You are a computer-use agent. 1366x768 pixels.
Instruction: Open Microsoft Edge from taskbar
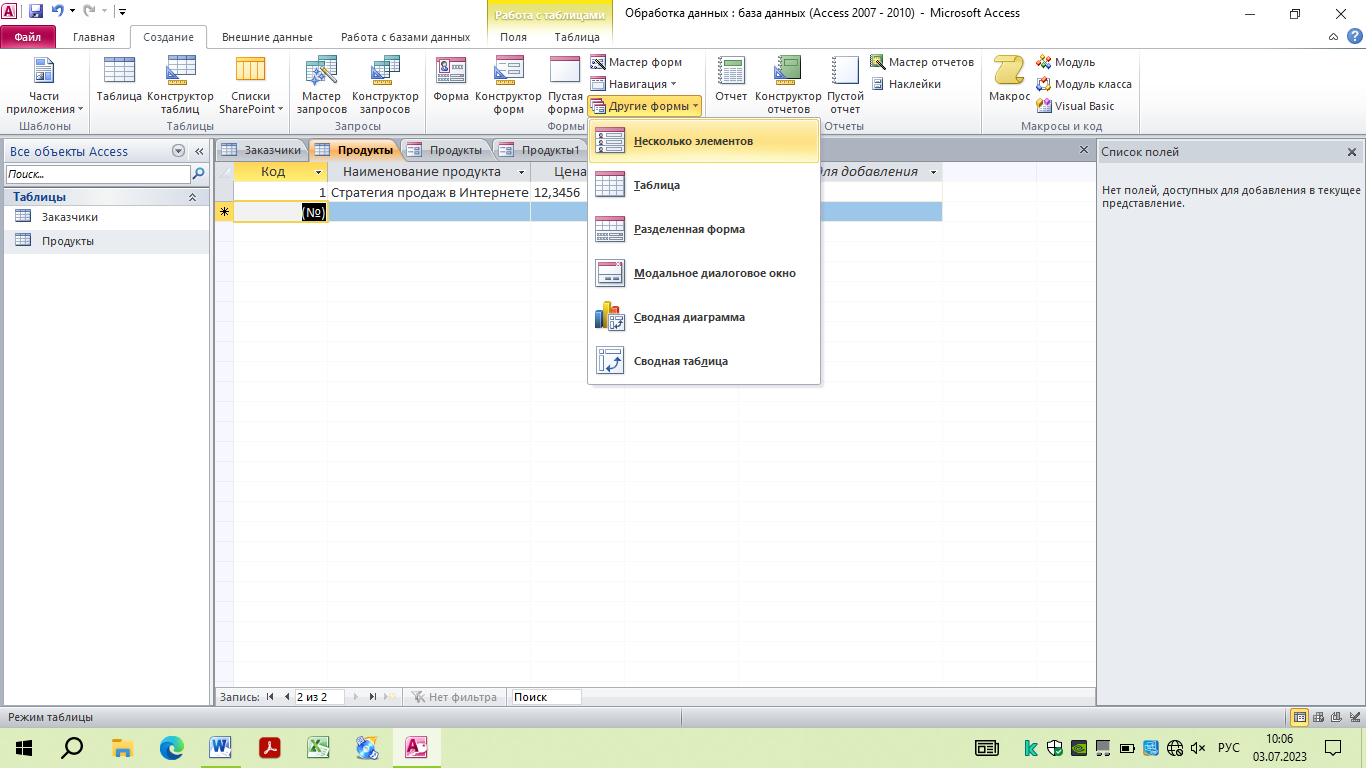click(x=172, y=747)
